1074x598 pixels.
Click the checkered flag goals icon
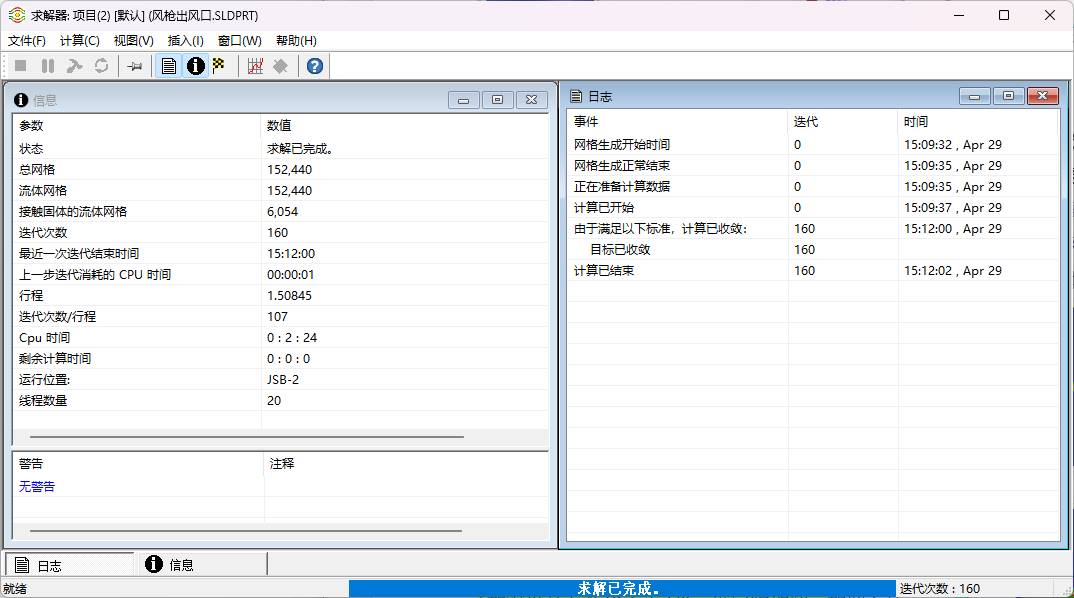[219, 66]
